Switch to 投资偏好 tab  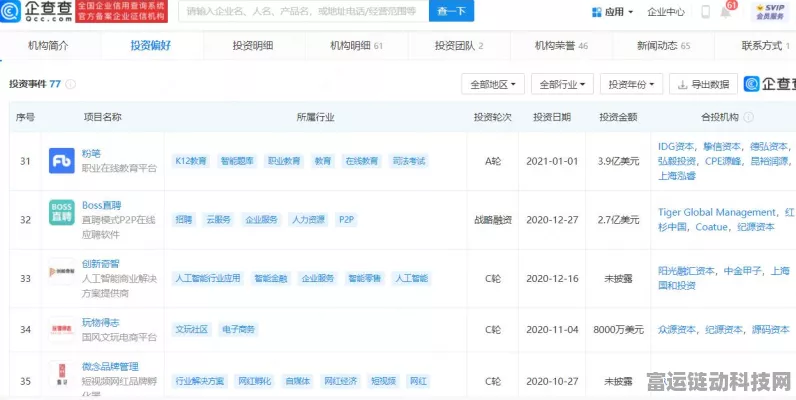151,46
